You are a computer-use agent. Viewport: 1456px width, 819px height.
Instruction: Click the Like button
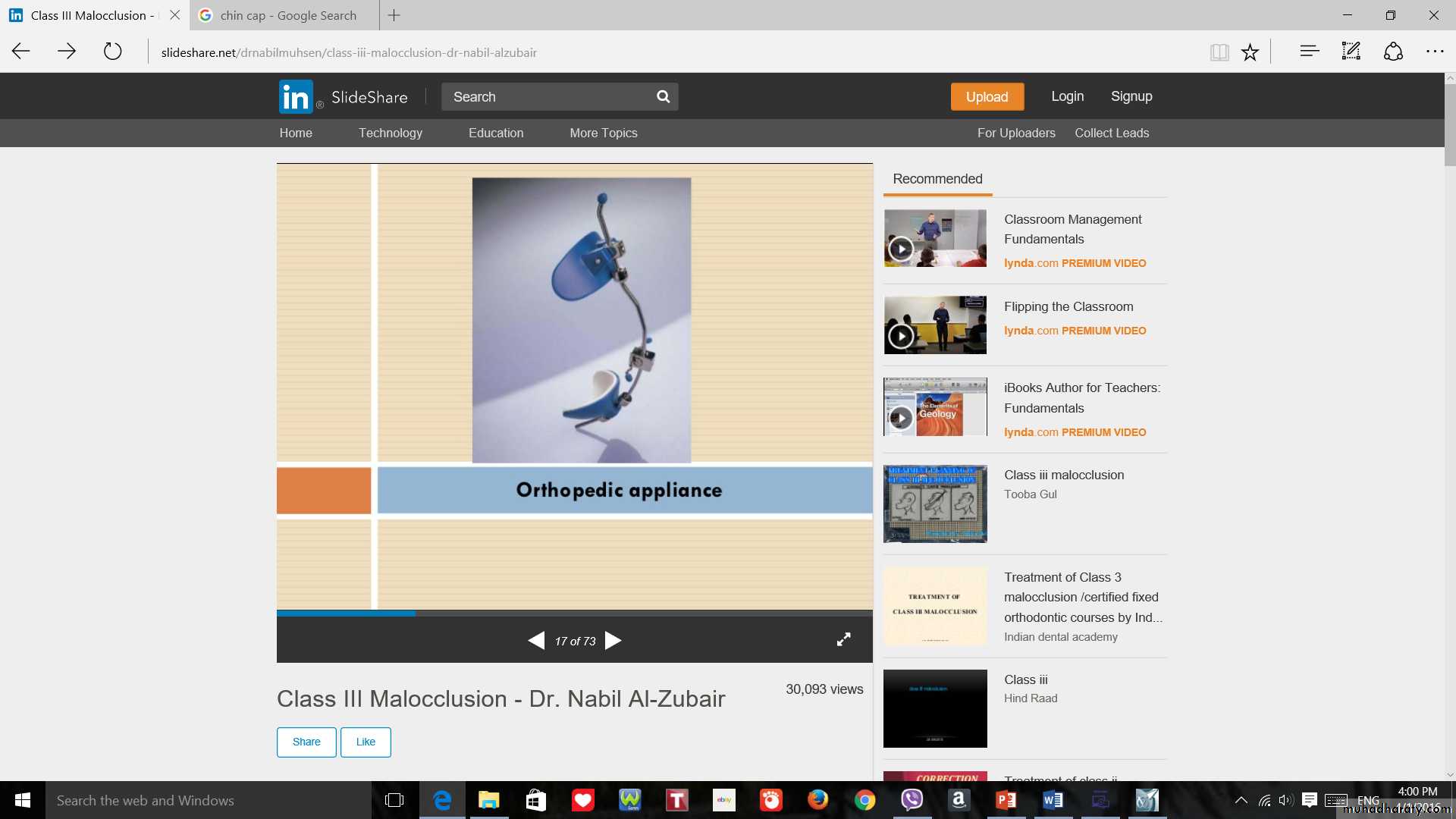point(366,742)
